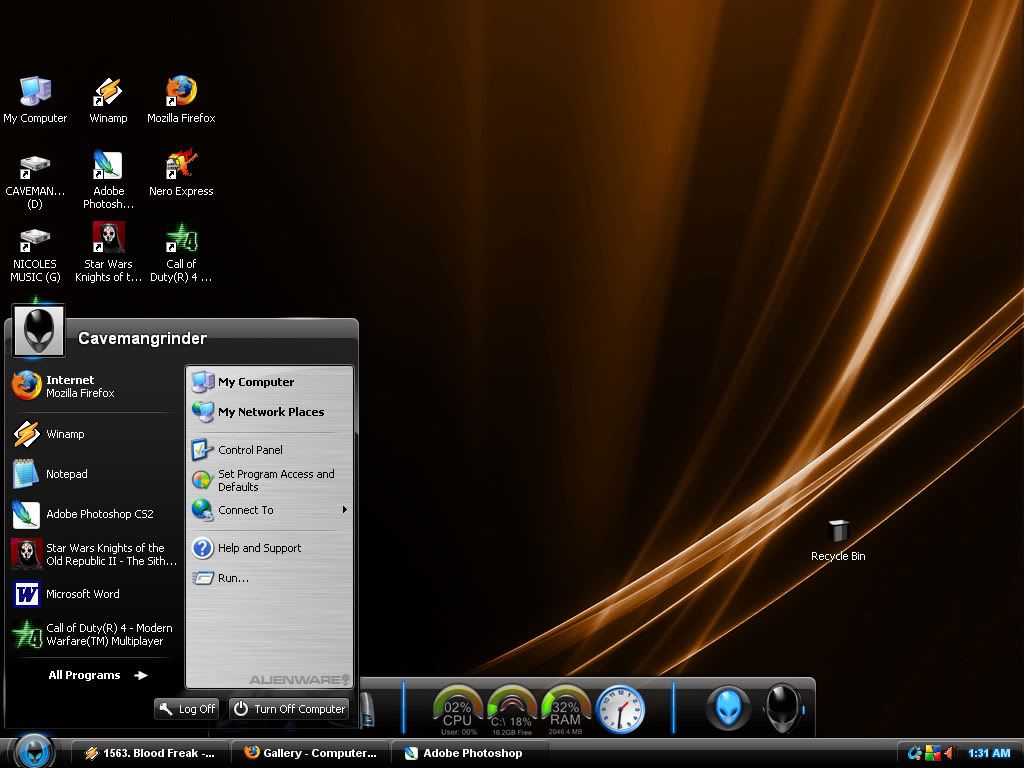
Task: Click the CPU usage gauge in the dock
Action: tap(457, 710)
